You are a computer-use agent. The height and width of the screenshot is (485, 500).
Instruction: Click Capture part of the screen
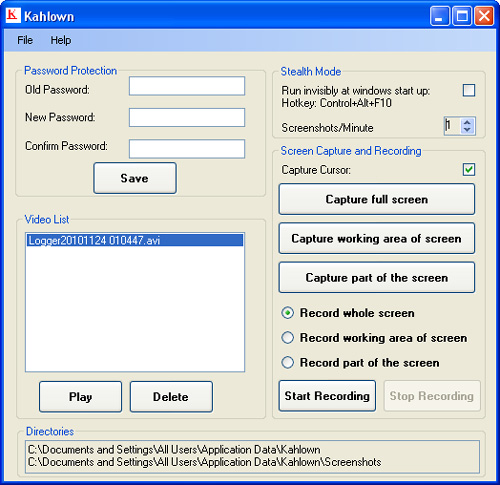click(377, 277)
